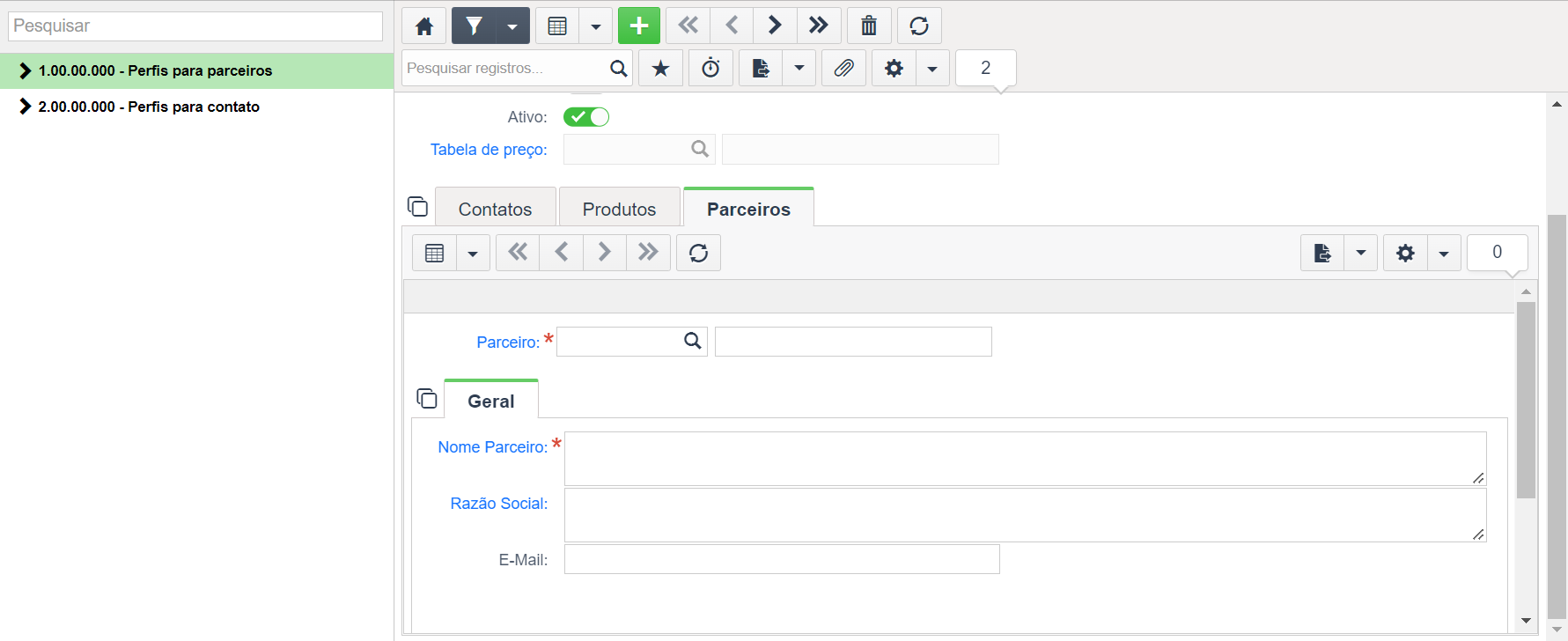
Task: Click the home icon in the toolbar
Action: tap(424, 26)
